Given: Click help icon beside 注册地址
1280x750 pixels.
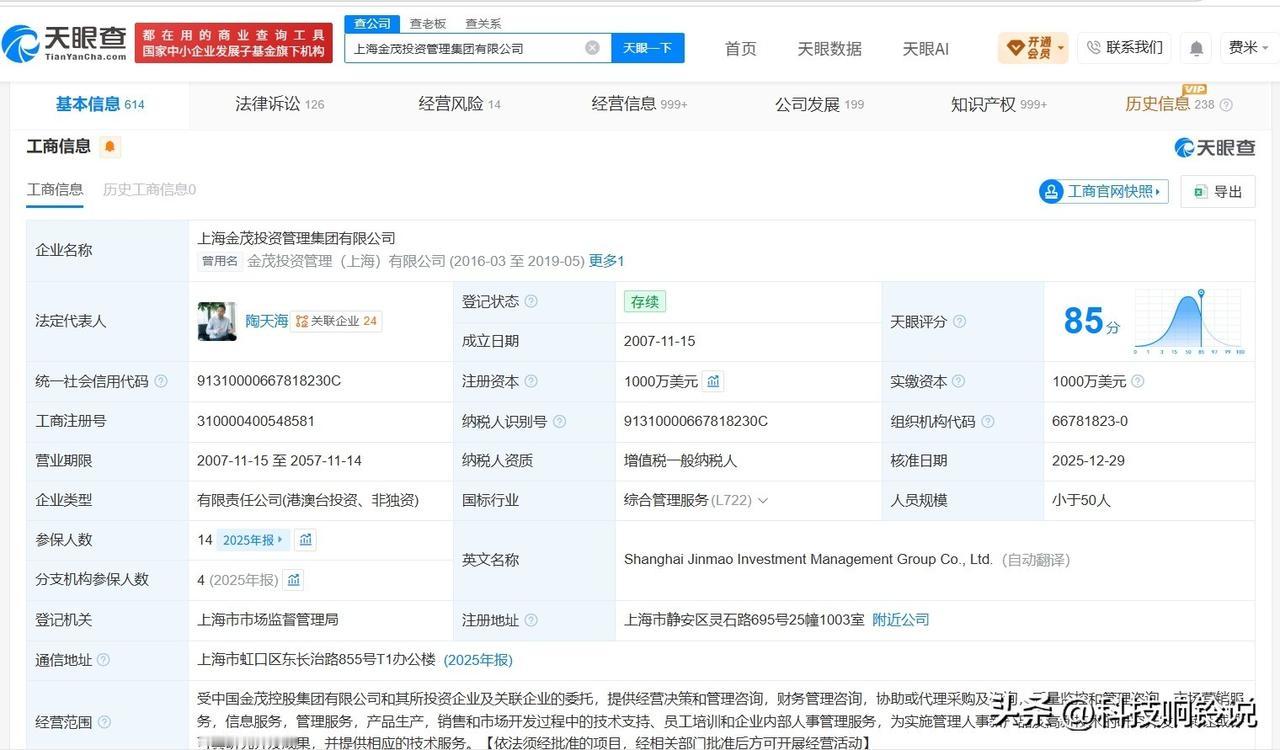Looking at the screenshot, I should [x=531, y=620].
